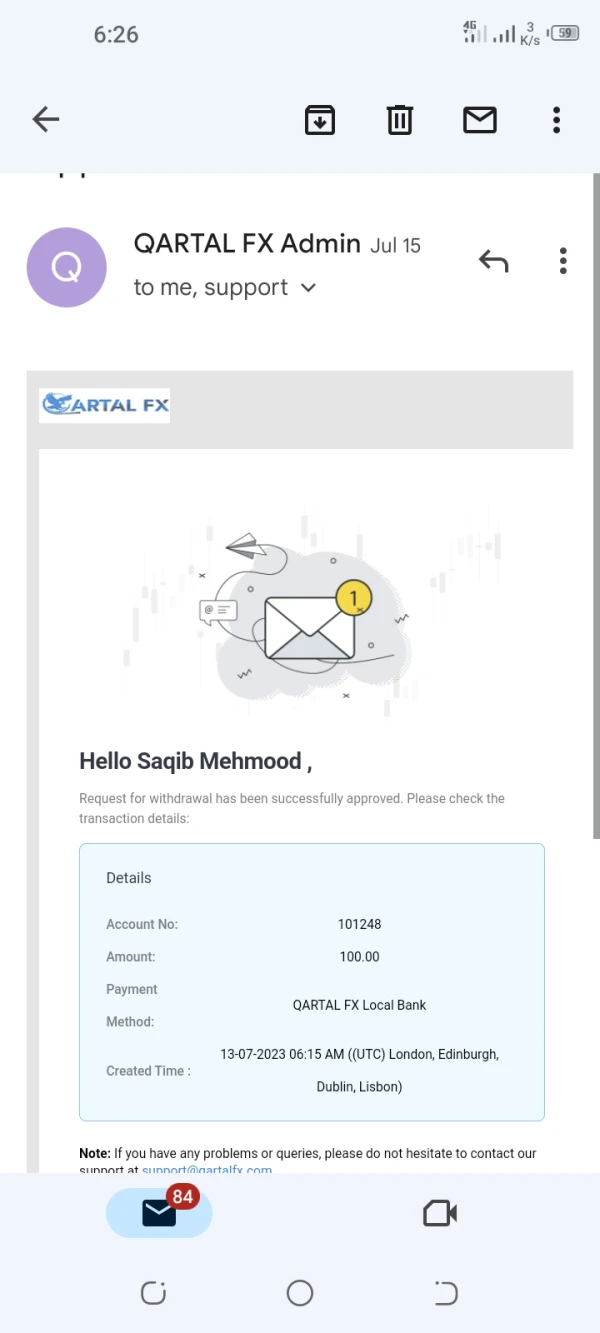The image size is (600, 1333).
Task: Tap the envelope notification illustration
Action: [x=309, y=625]
